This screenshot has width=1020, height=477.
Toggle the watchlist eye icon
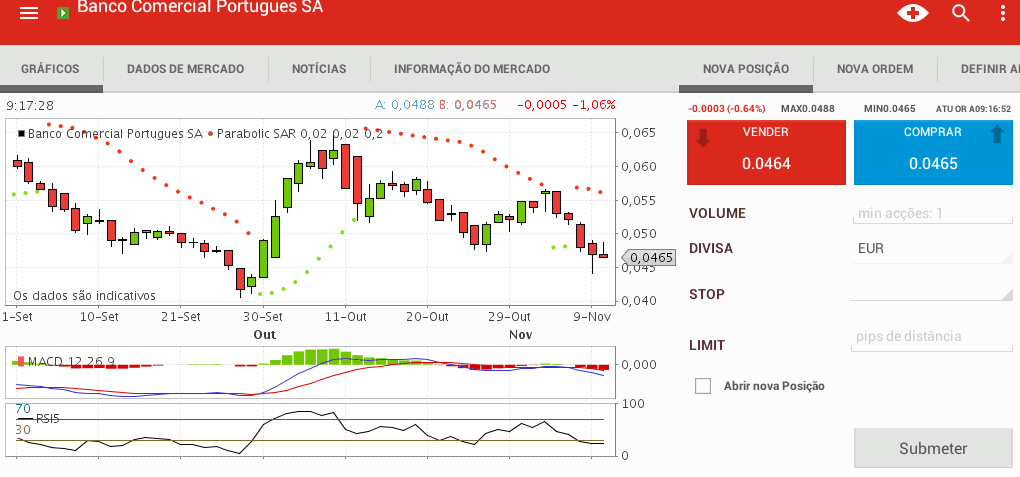(x=913, y=13)
